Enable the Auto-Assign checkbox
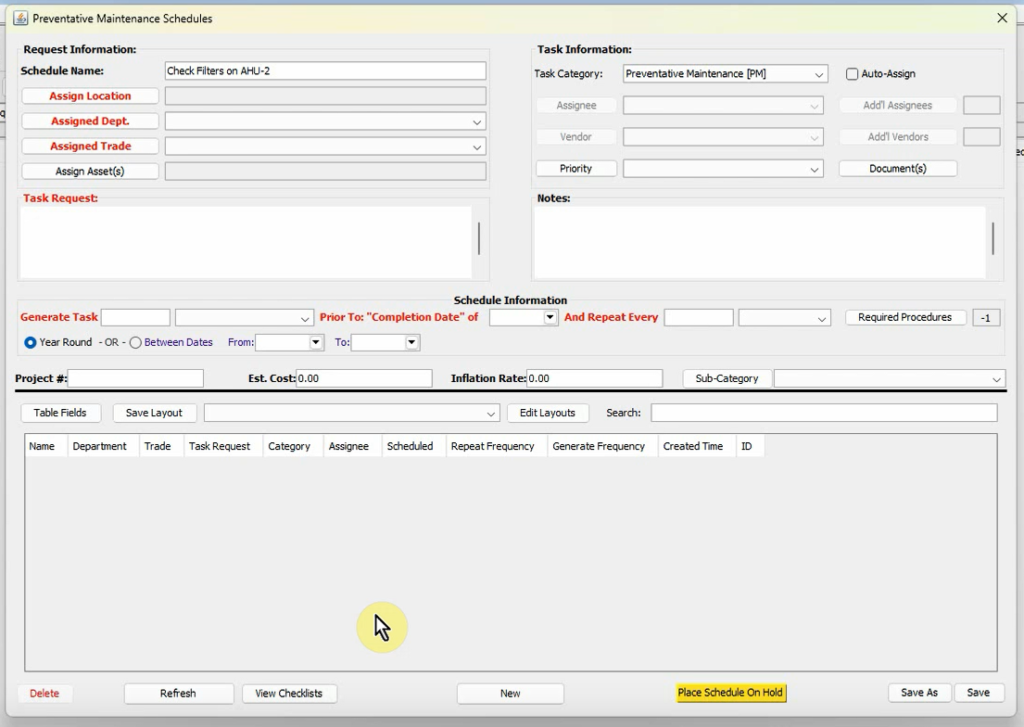The width and height of the screenshot is (1024, 727). point(852,74)
